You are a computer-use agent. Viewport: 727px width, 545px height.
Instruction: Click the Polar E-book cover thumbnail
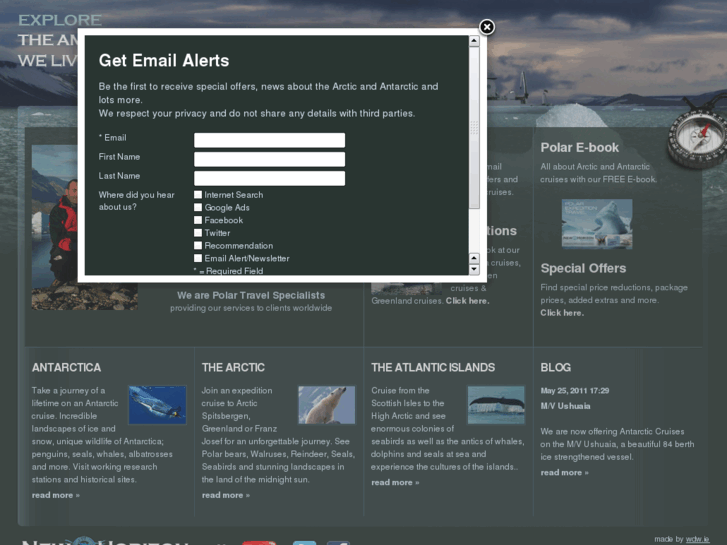pos(597,224)
